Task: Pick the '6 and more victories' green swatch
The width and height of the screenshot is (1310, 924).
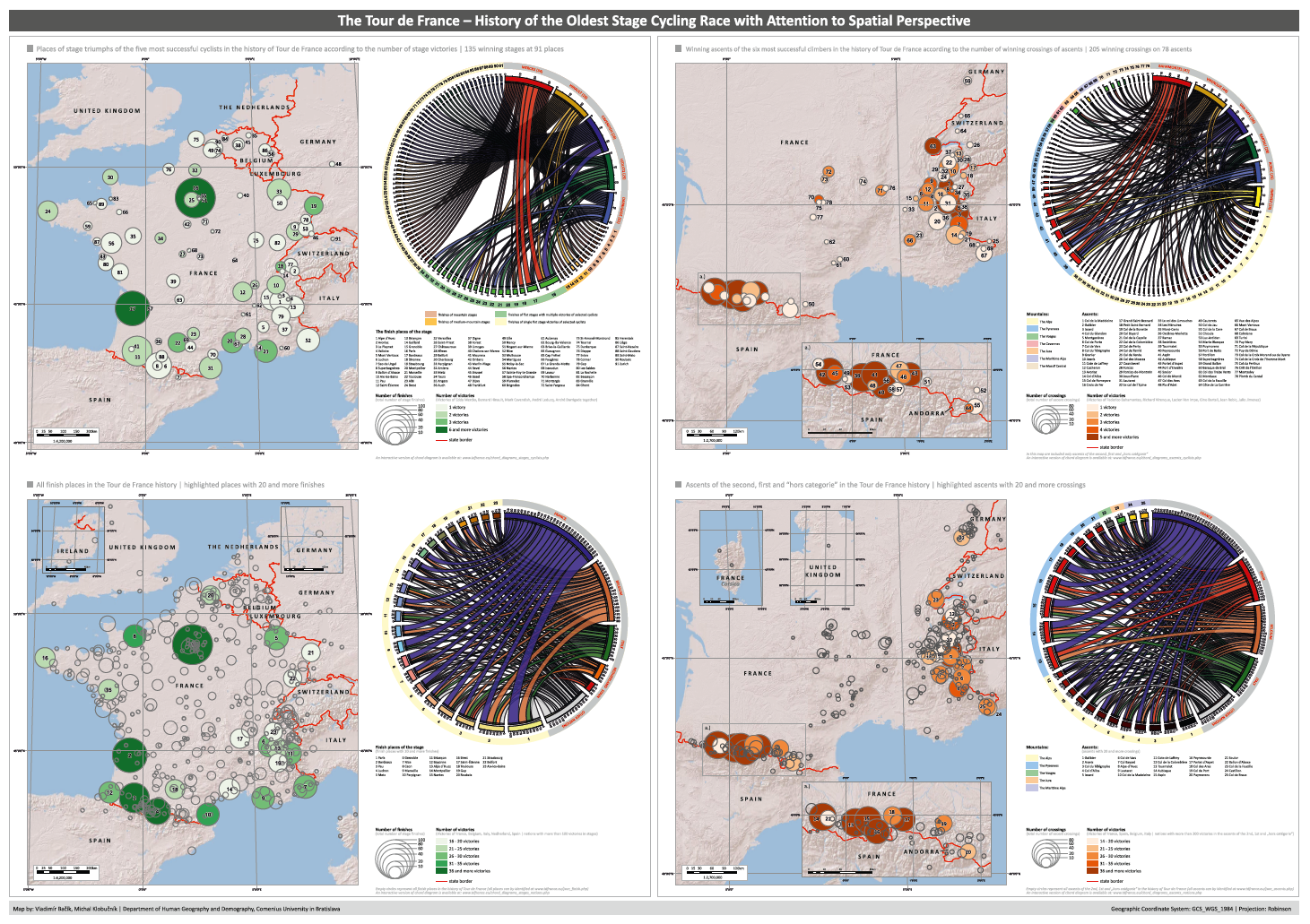Action: click(x=441, y=429)
